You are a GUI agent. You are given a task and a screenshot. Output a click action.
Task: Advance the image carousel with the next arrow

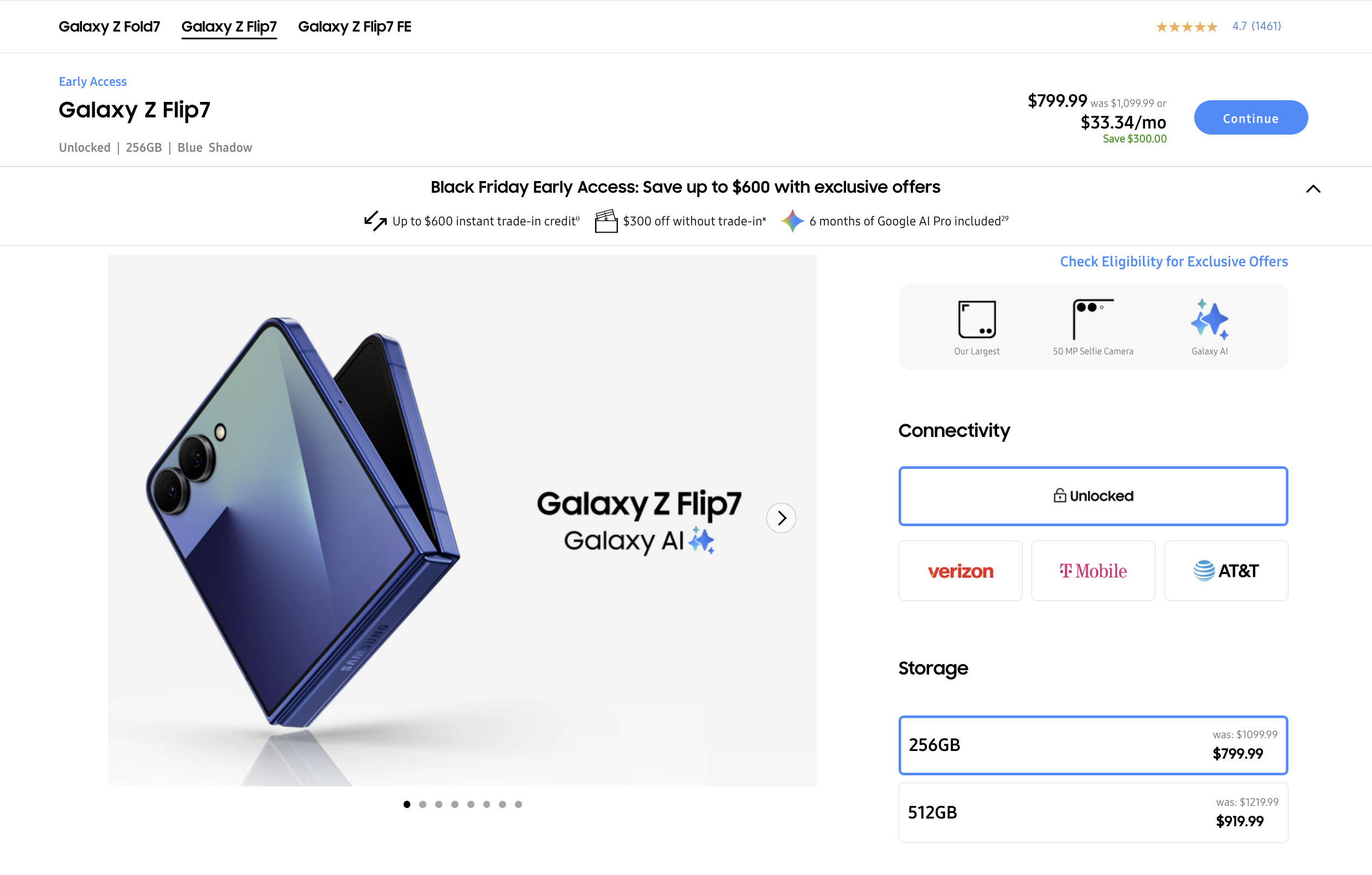pos(781,518)
